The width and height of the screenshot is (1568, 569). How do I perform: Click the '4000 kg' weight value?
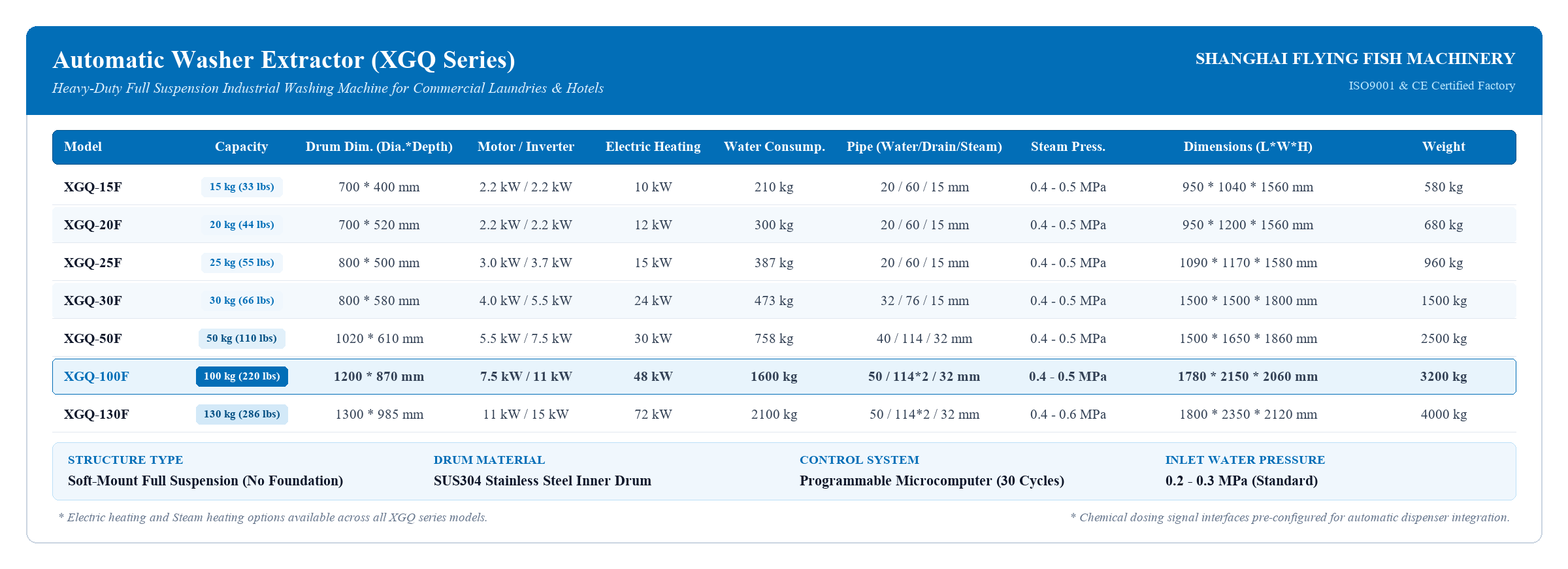click(x=1444, y=414)
